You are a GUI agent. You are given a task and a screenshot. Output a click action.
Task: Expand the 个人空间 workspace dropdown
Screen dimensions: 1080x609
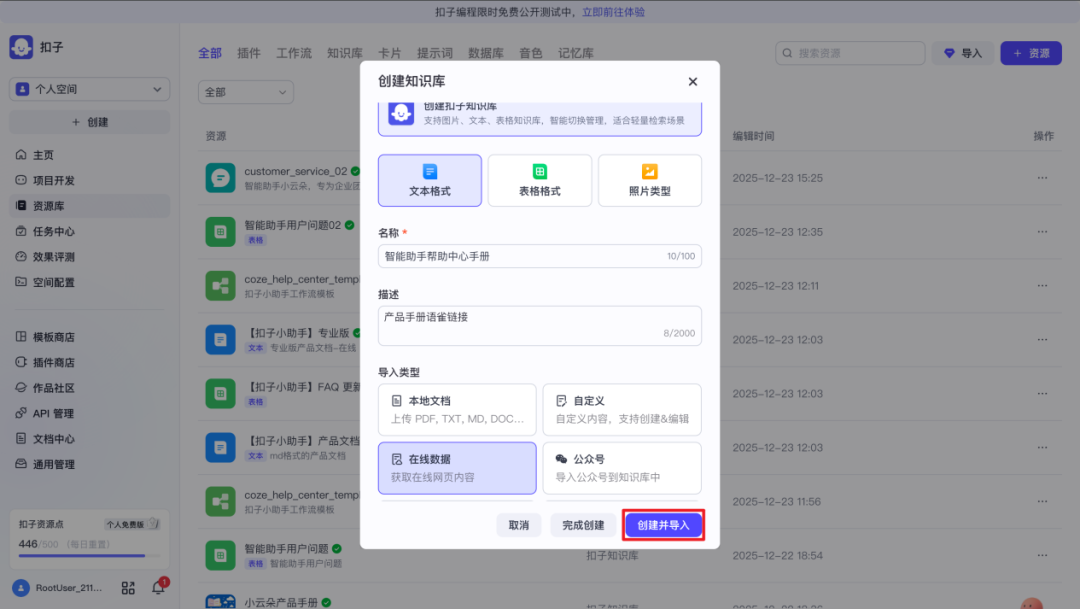pos(90,89)
